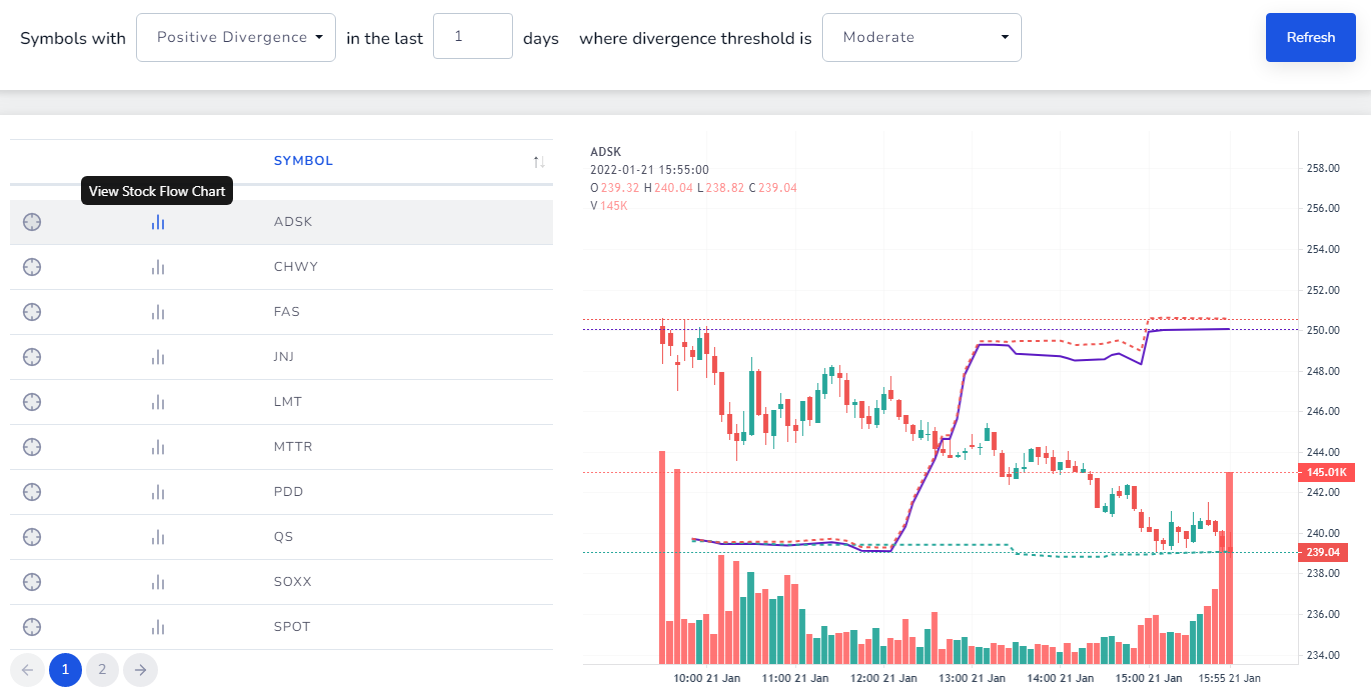Click the 15:55 21 Jan time label
1371x691 pixels.
[x=1229, y=677]
